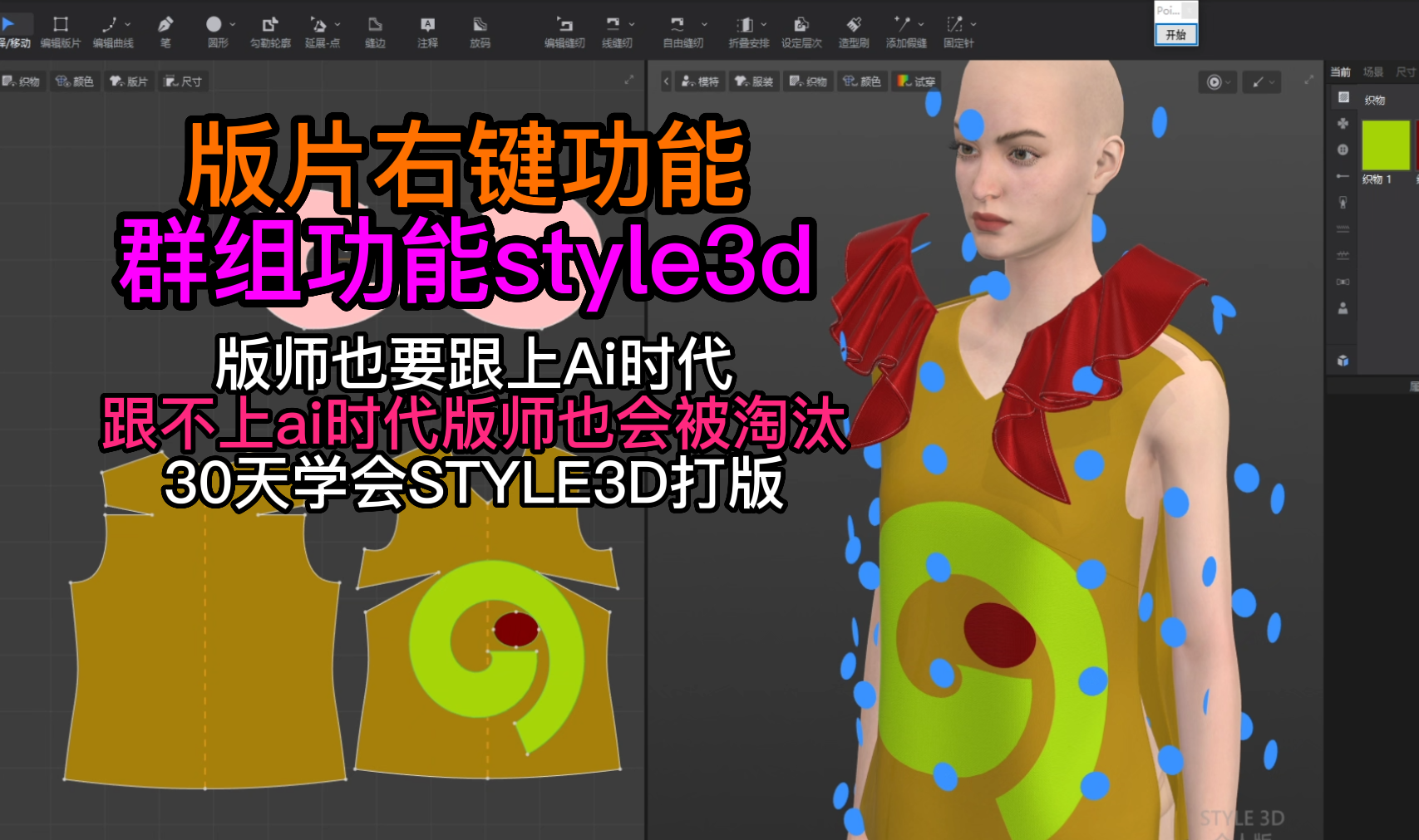Switch to the 当前 tab
1419x840 pixels.
click(x=1340, y=72)
